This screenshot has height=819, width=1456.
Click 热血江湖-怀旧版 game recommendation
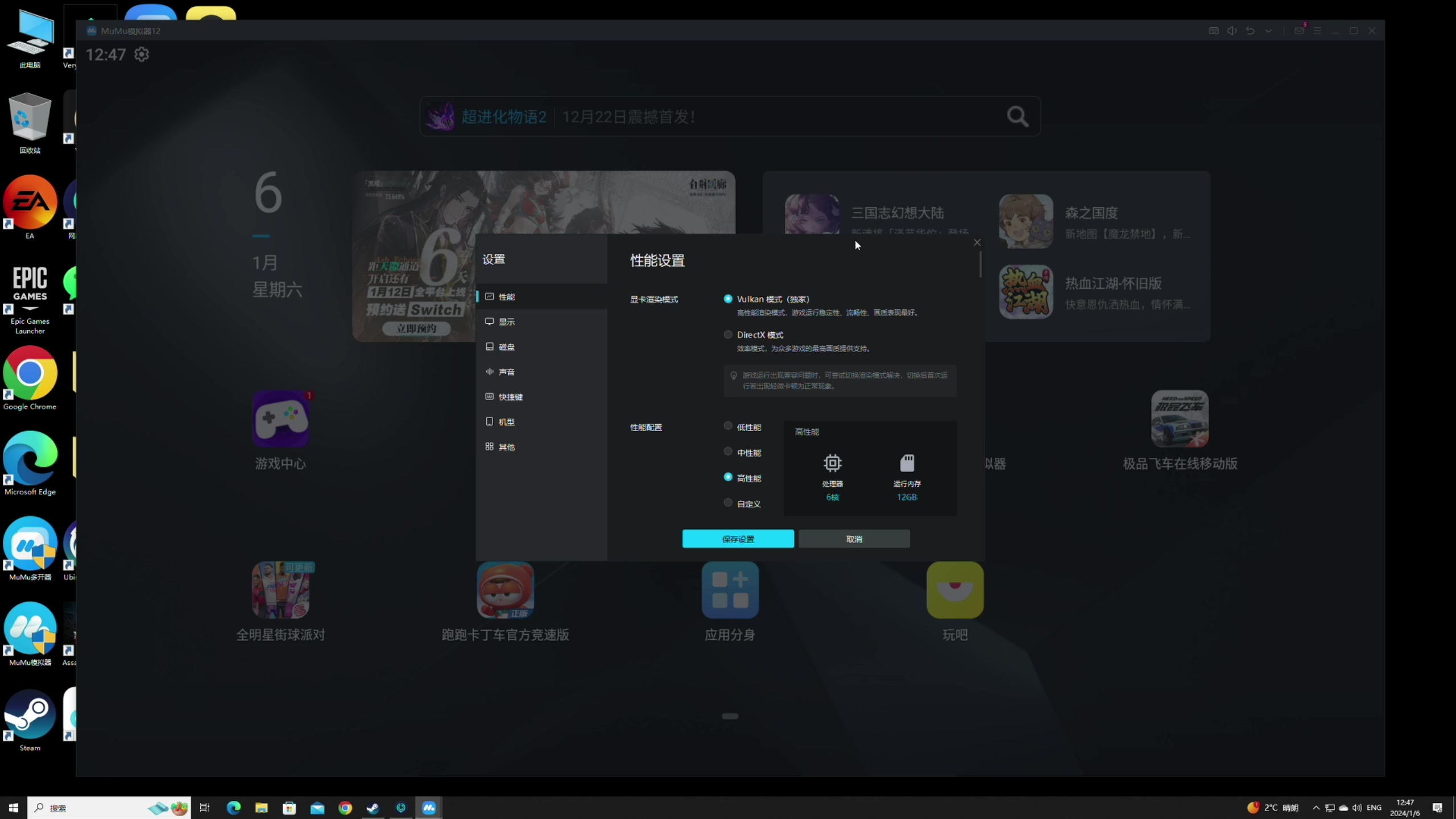tap(1095, 292)
